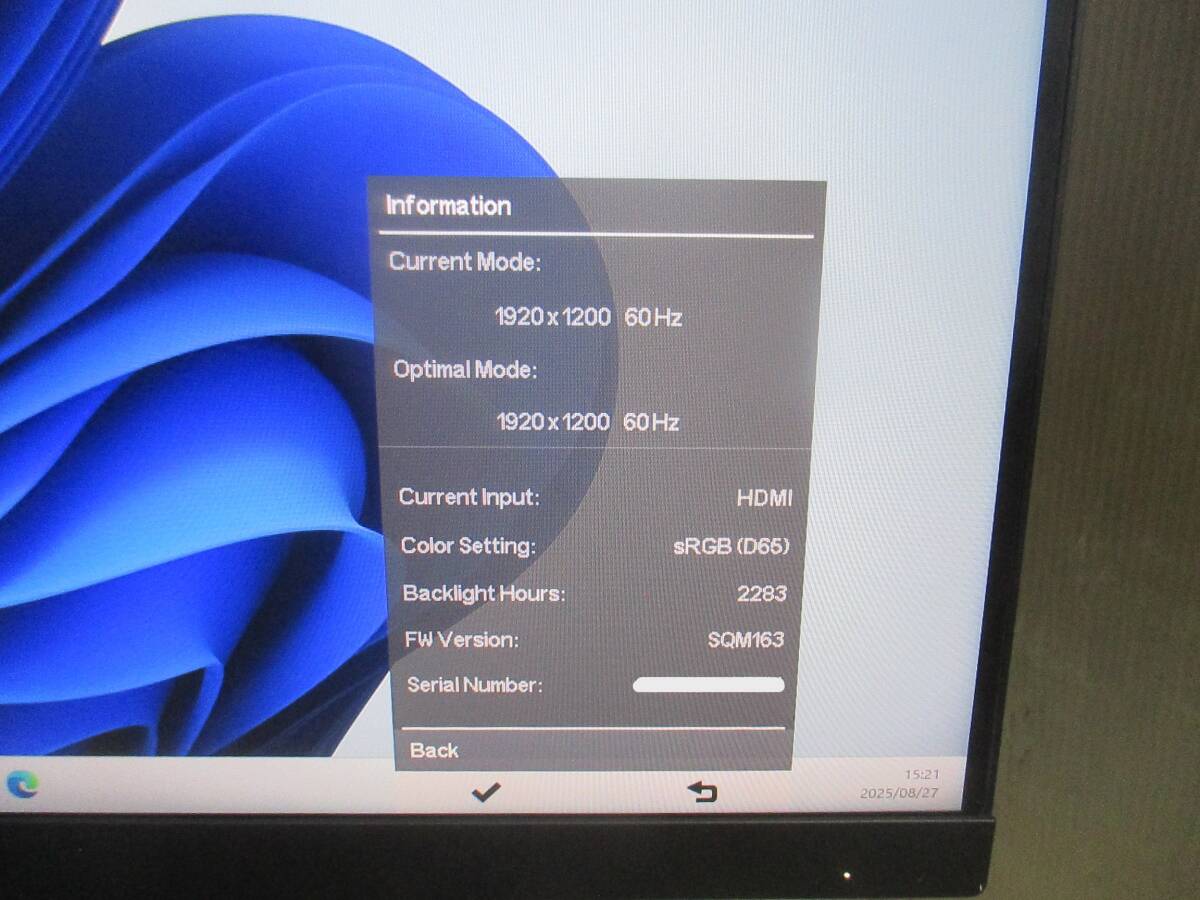Click the HDMI input value
The width and height of the screenshot is (1200, 900).
(x=764, y=498)
